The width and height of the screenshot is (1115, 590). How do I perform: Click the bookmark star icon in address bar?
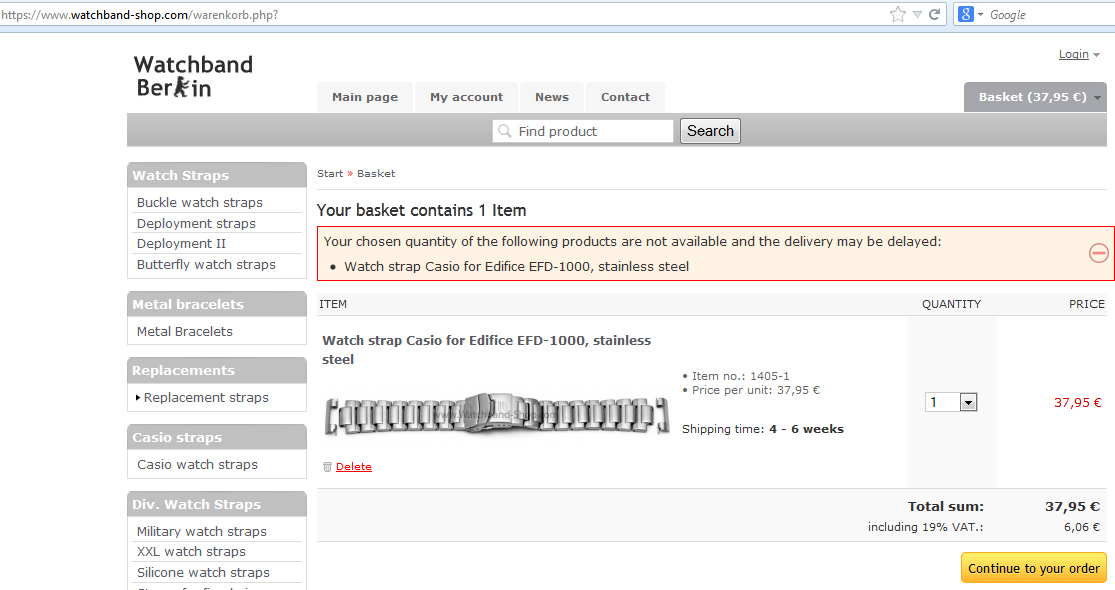(897, 15)
